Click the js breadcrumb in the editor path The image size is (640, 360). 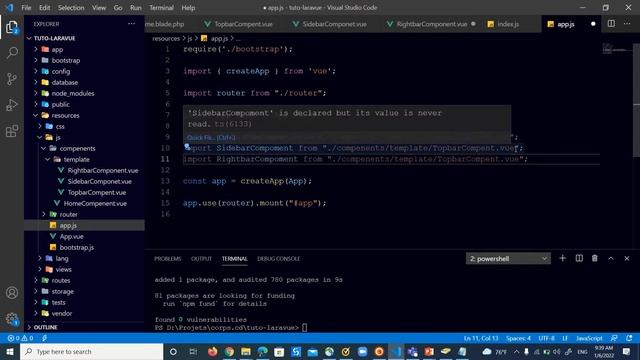[190, 38]
